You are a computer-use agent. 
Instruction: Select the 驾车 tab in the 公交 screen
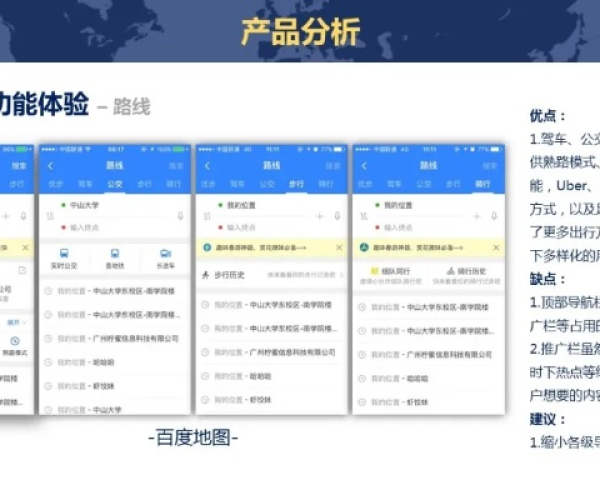pyautogui.click(x=85, y=184)
